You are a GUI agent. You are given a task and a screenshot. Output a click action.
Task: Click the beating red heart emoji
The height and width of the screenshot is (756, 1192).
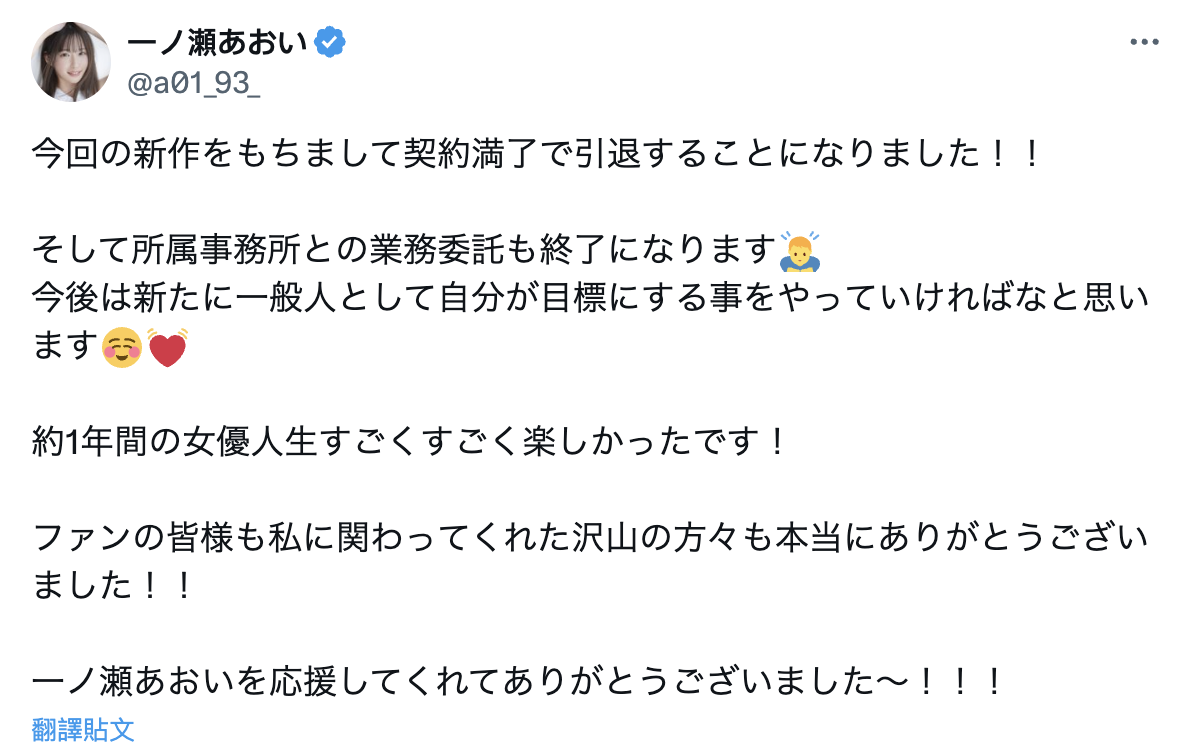pyautogui.click(x=166, y=347)
